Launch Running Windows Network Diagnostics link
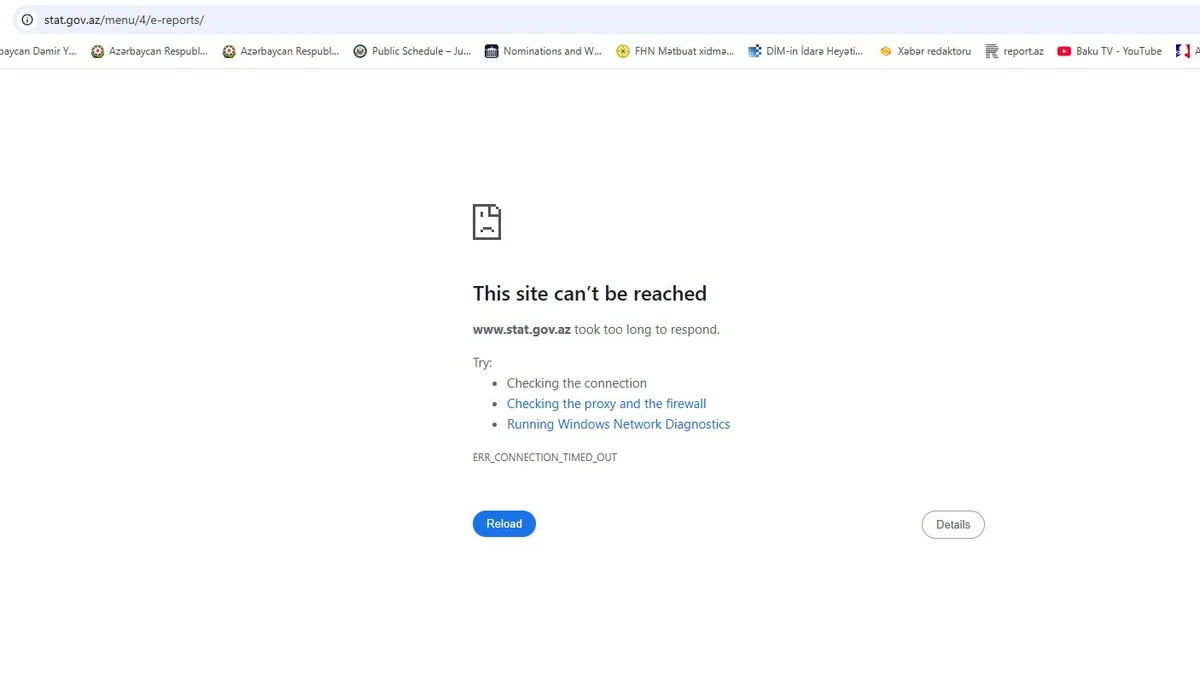This screenshot has width=1200, height=689. [618, 424]
